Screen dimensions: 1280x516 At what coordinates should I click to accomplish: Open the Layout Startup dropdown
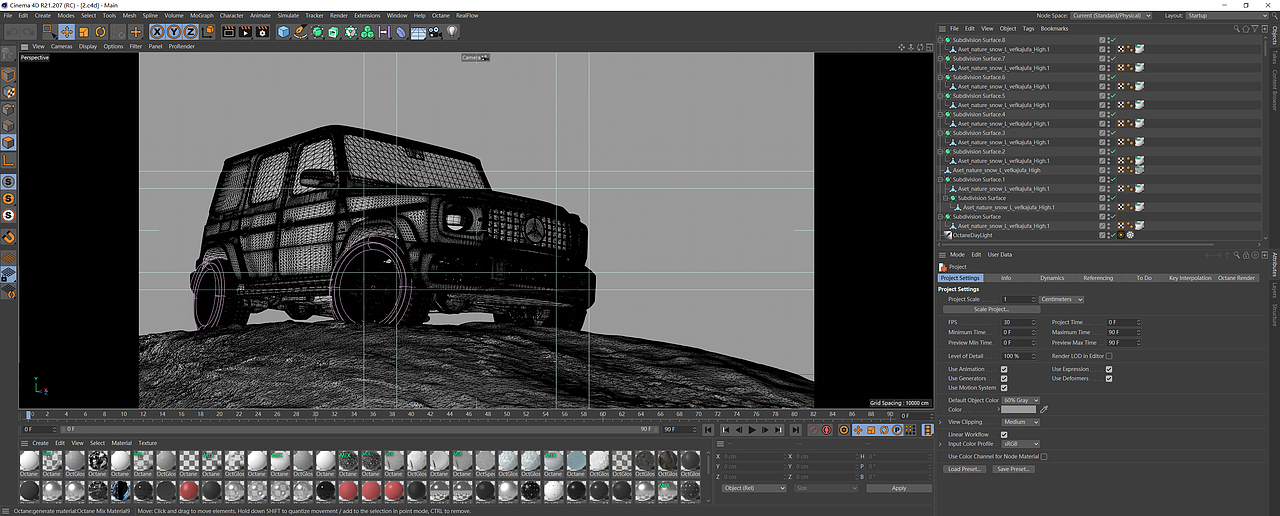(1228, 15)
